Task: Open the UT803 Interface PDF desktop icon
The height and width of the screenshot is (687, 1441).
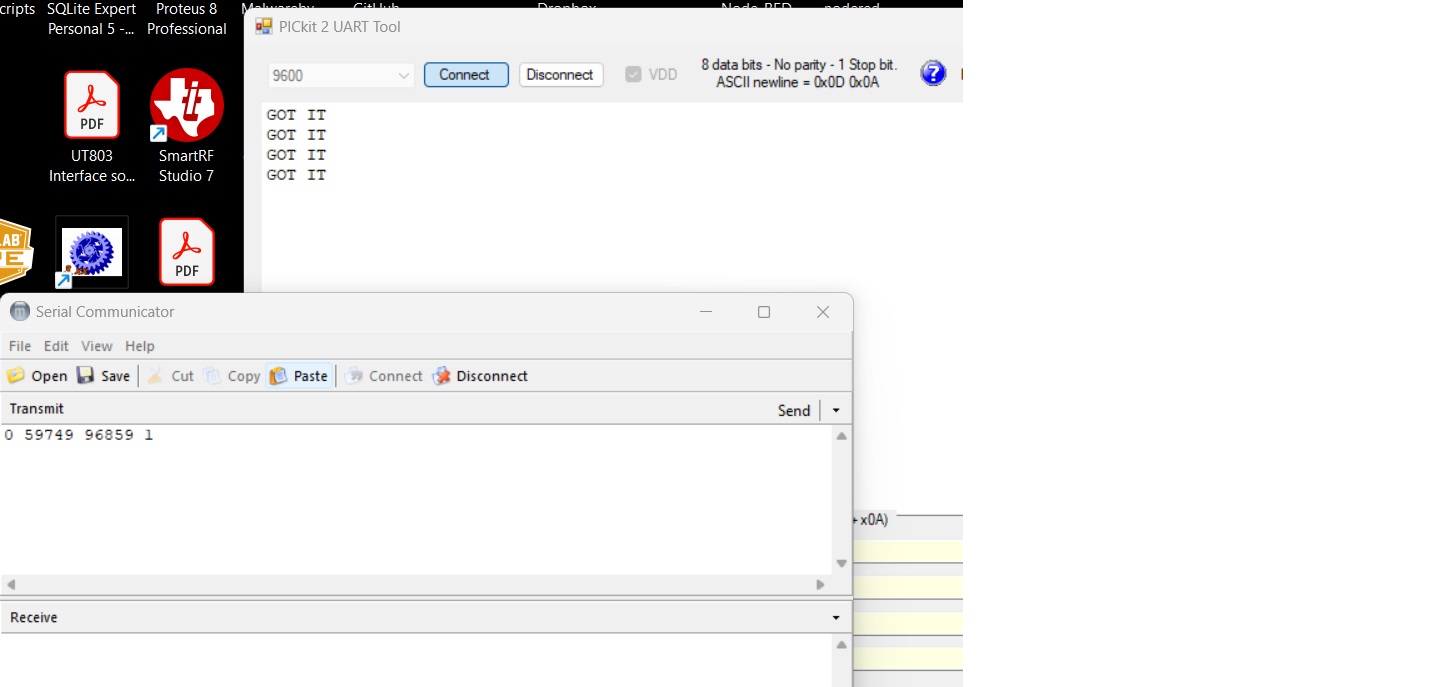Action: point(92,106)
